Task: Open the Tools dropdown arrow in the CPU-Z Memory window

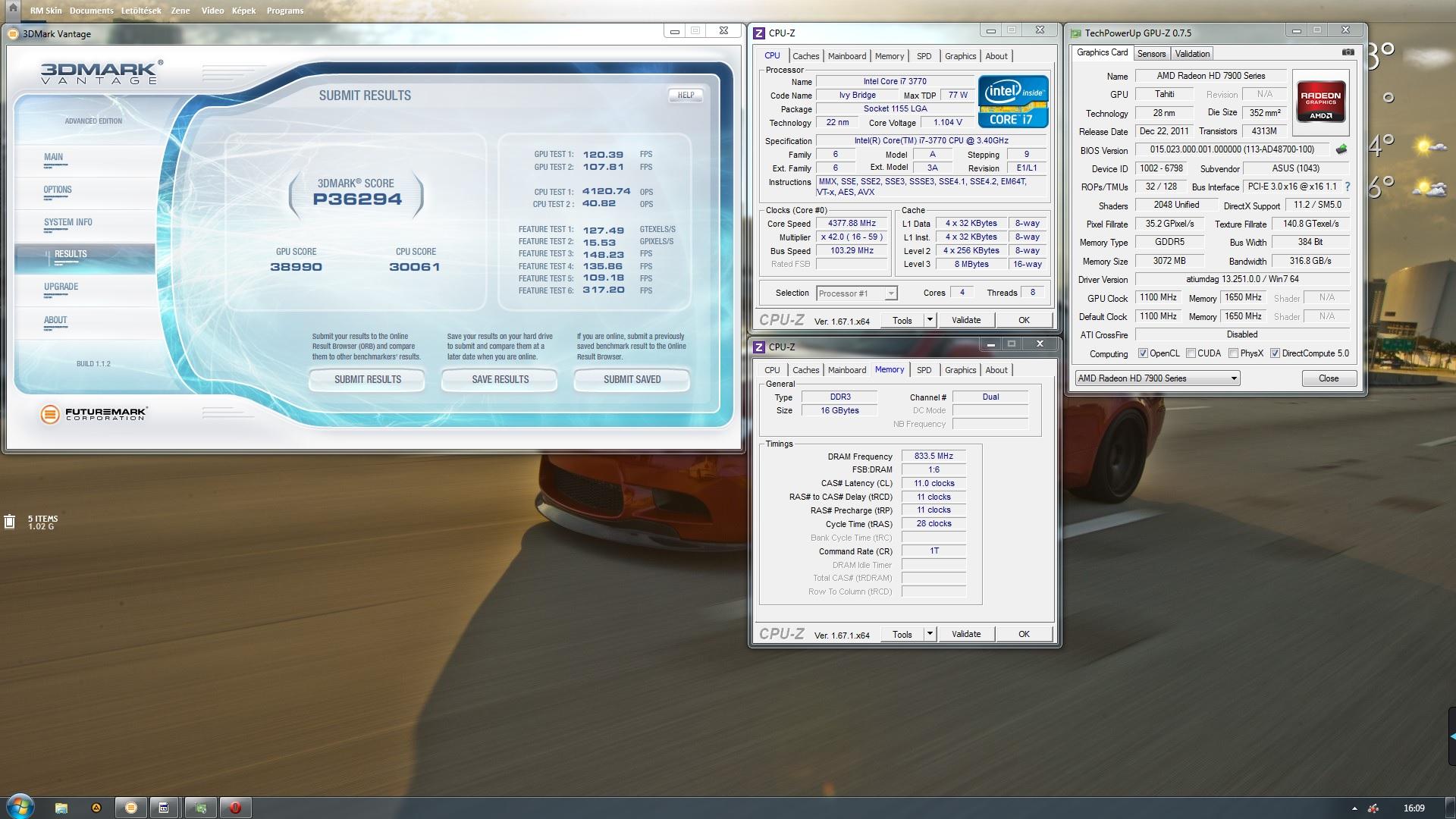Action: pyautogui.click(x=930, y=634)
